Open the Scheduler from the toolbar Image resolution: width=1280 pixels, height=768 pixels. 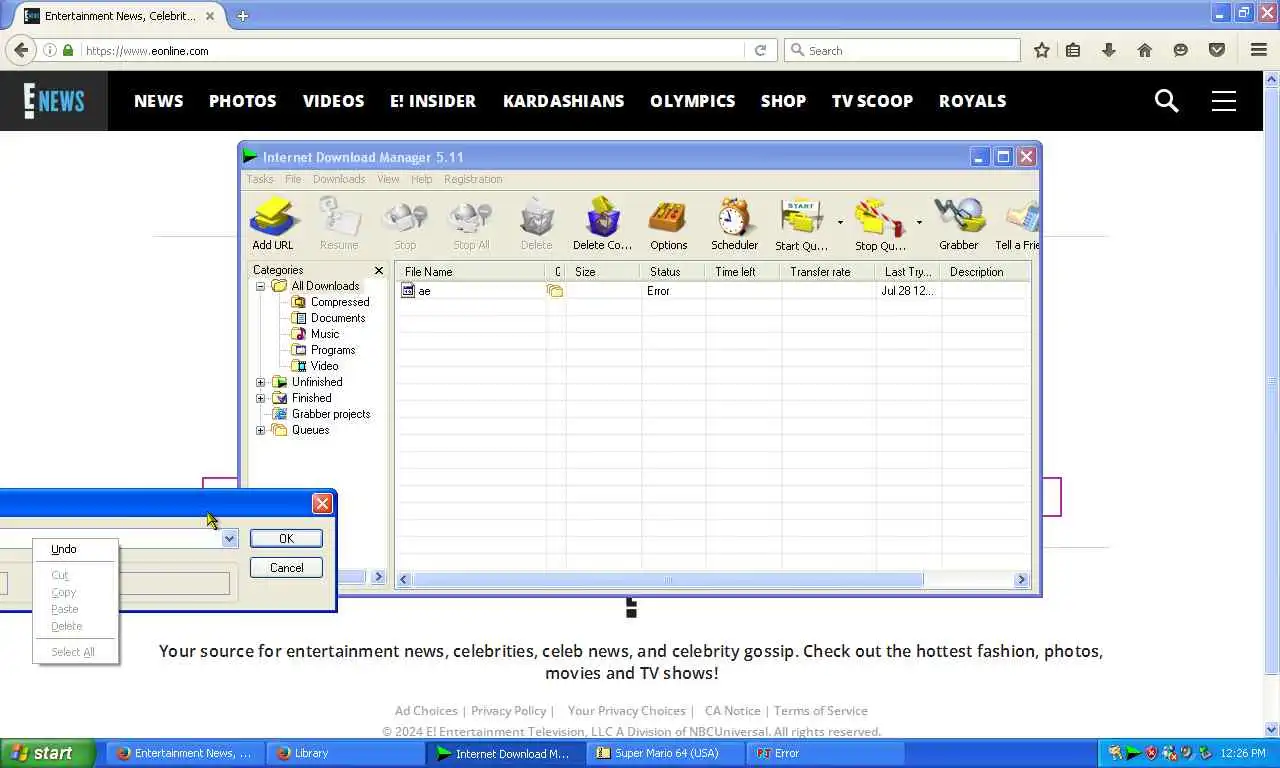coord(734,223)
